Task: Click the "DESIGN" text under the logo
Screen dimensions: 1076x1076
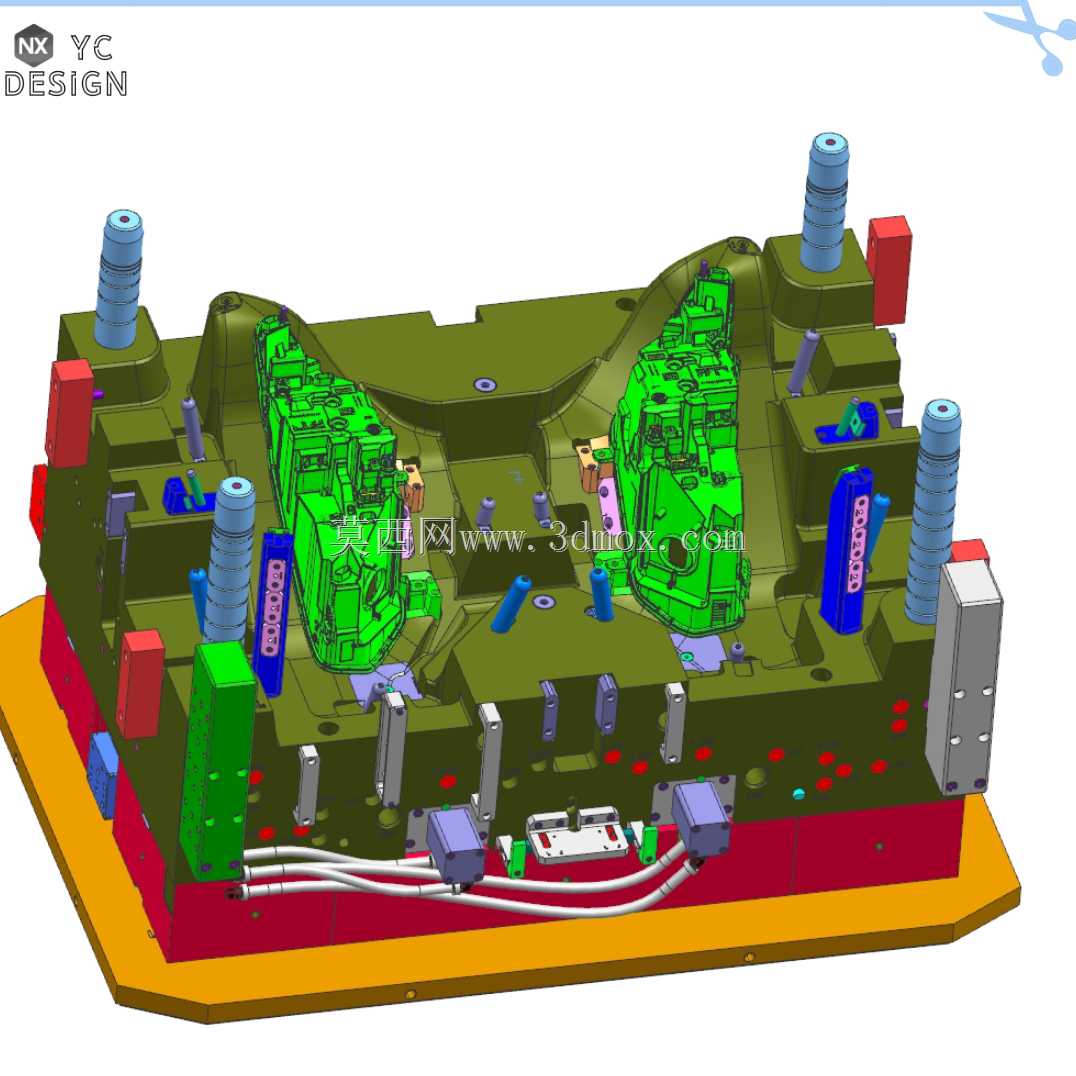Action: click(x=65, y=84)
